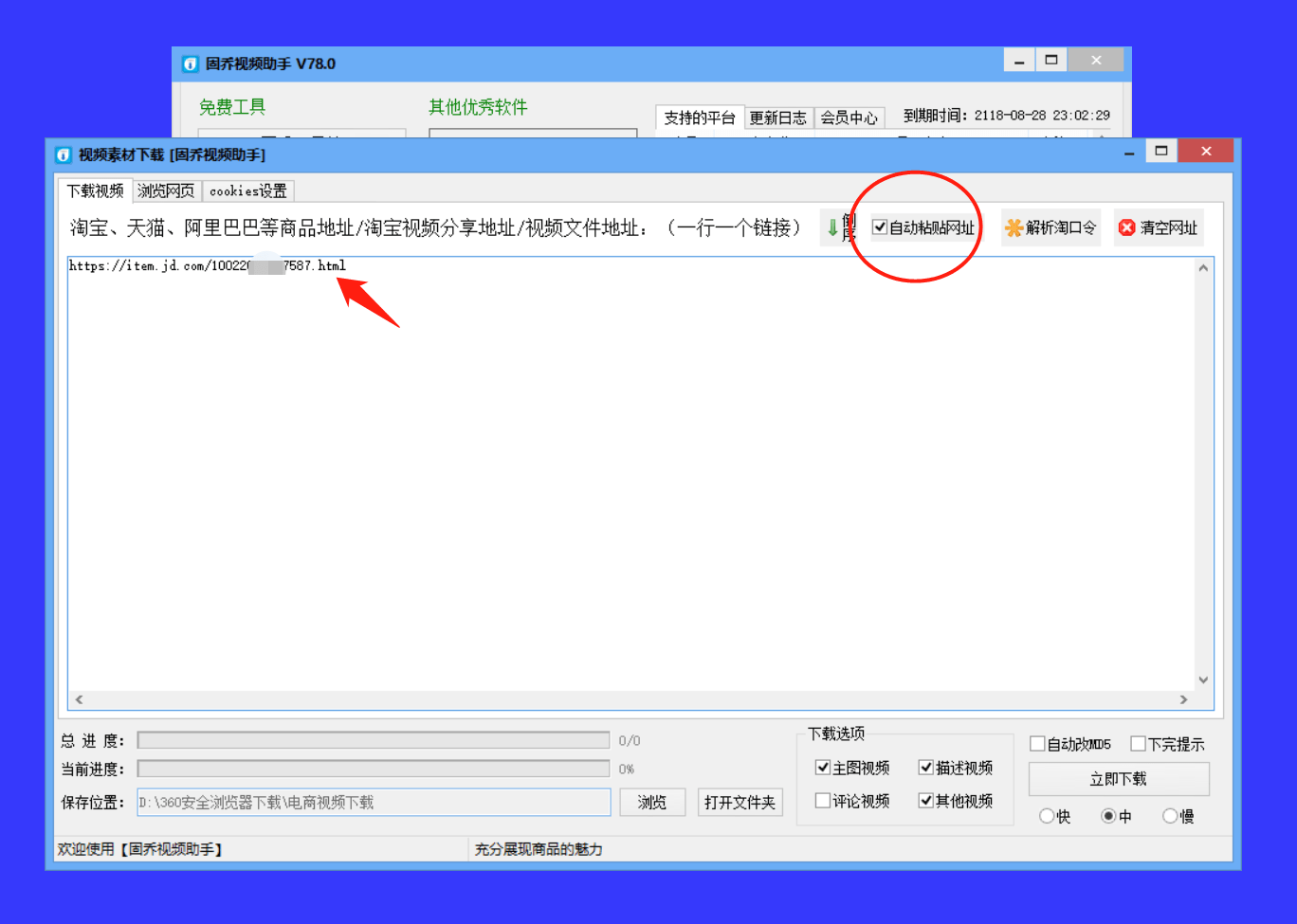The height and width of the screenshot is (924, 1297).
Task: Click the 打开文件夹 button
Action: [740, 802]
